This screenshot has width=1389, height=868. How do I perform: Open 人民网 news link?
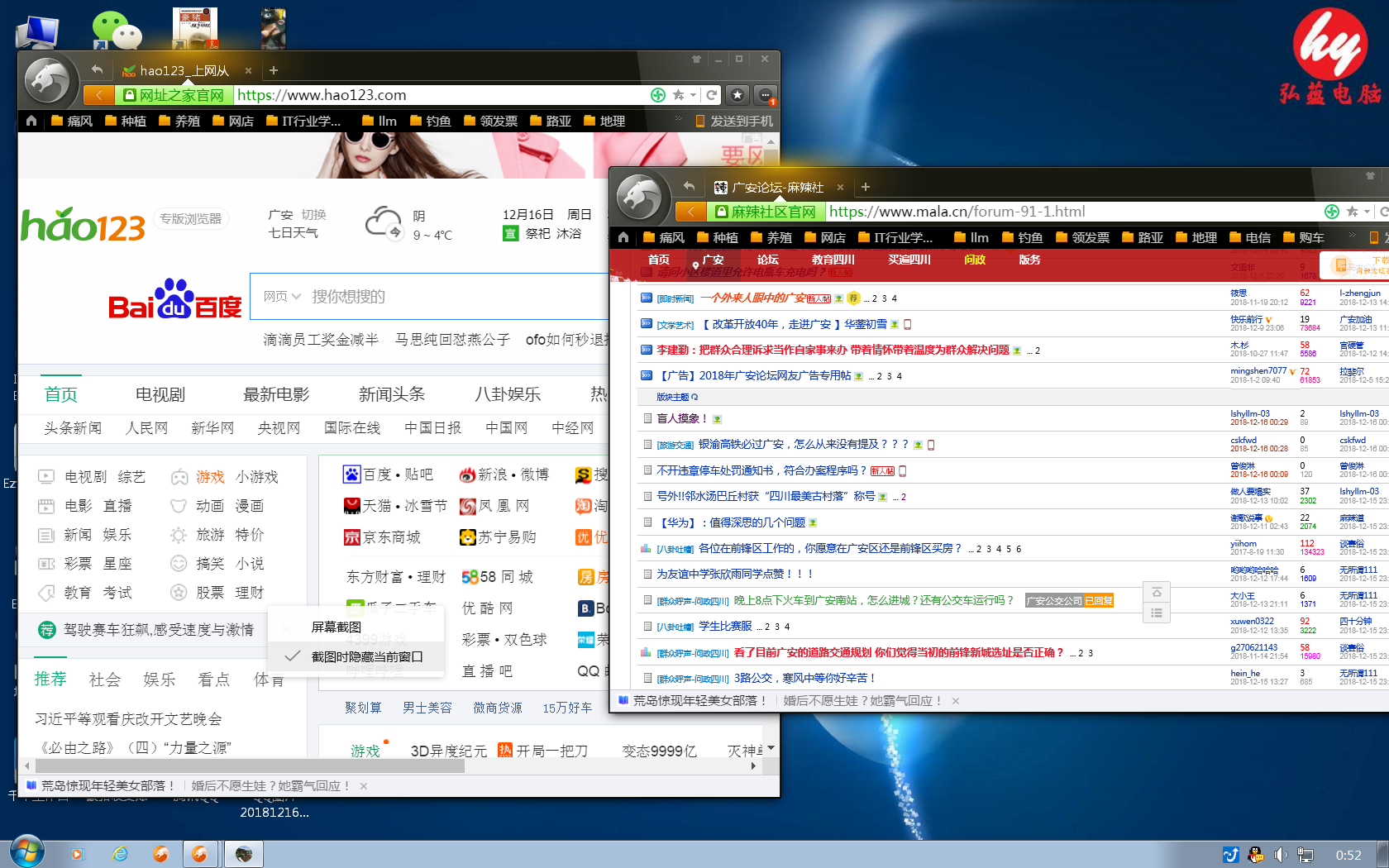(x=146, y=427)
